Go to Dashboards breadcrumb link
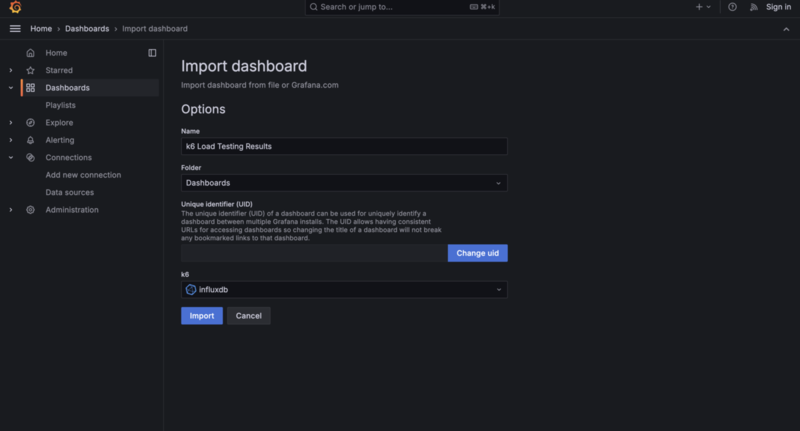 (87, 29)
